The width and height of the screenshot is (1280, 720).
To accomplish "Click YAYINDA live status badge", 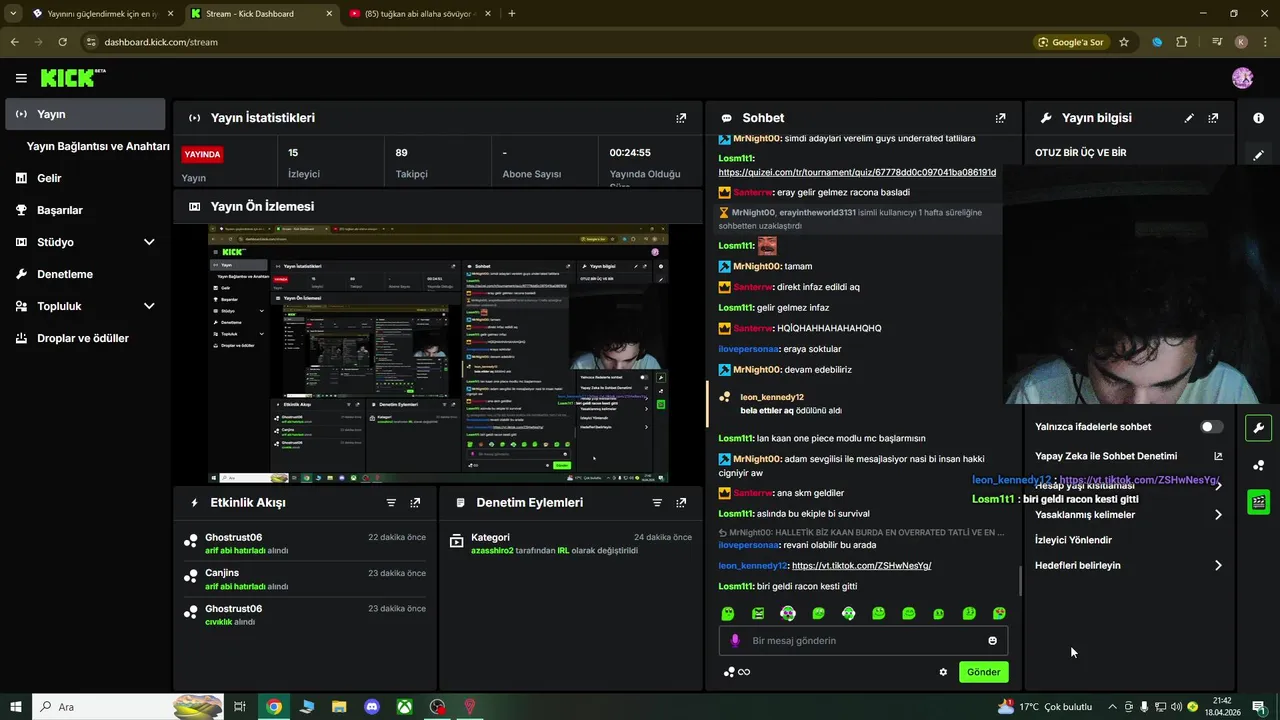I will tap(202, 155).
